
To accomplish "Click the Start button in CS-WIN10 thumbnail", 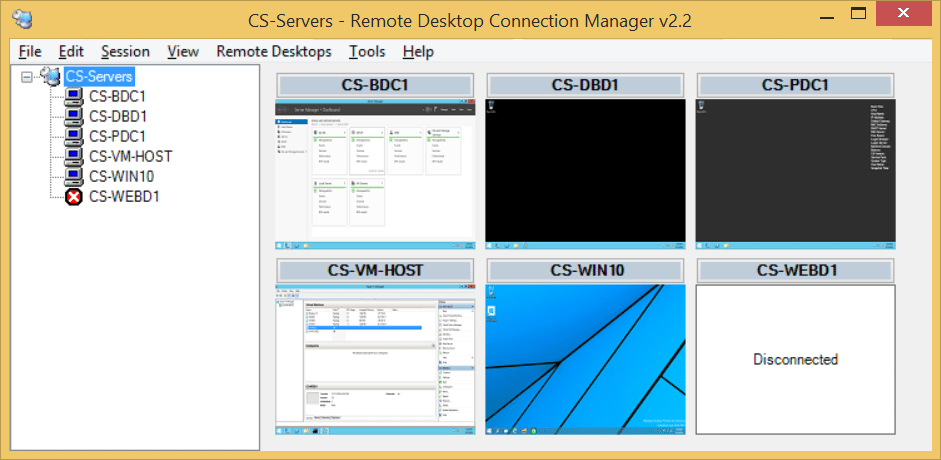I will click(x=490, y=431).
